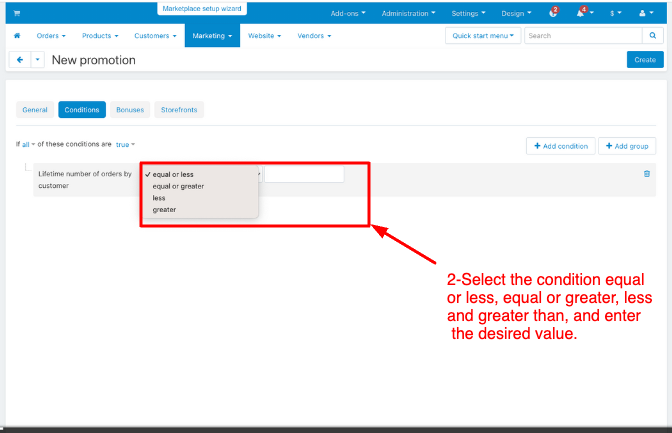The image size is (672, 433).
Task: Open the Marketing menu
Action: [x=212, y=36]
